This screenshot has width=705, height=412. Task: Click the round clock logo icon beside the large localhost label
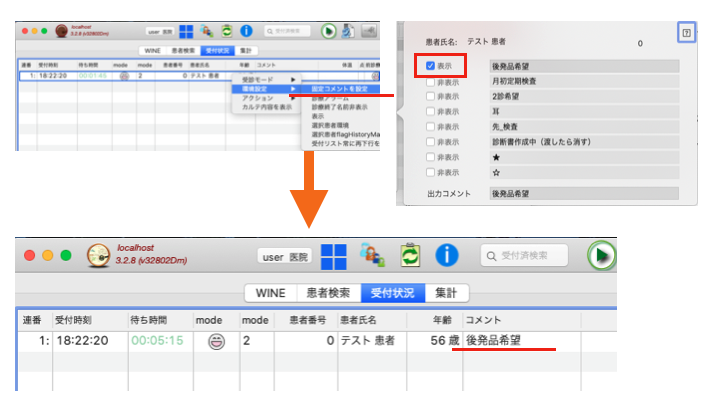coord(99,256)
